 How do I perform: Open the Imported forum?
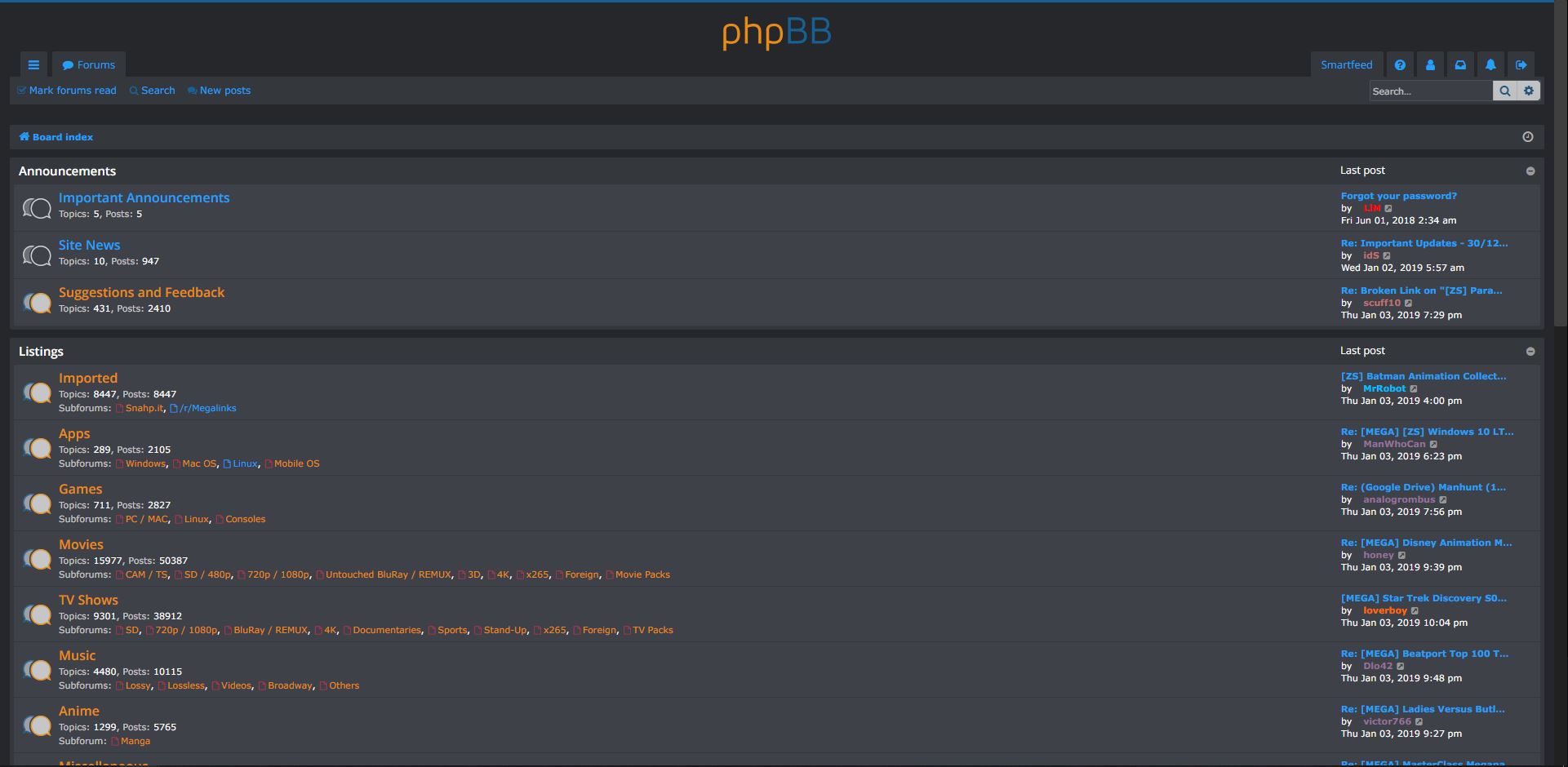point(88,379)
